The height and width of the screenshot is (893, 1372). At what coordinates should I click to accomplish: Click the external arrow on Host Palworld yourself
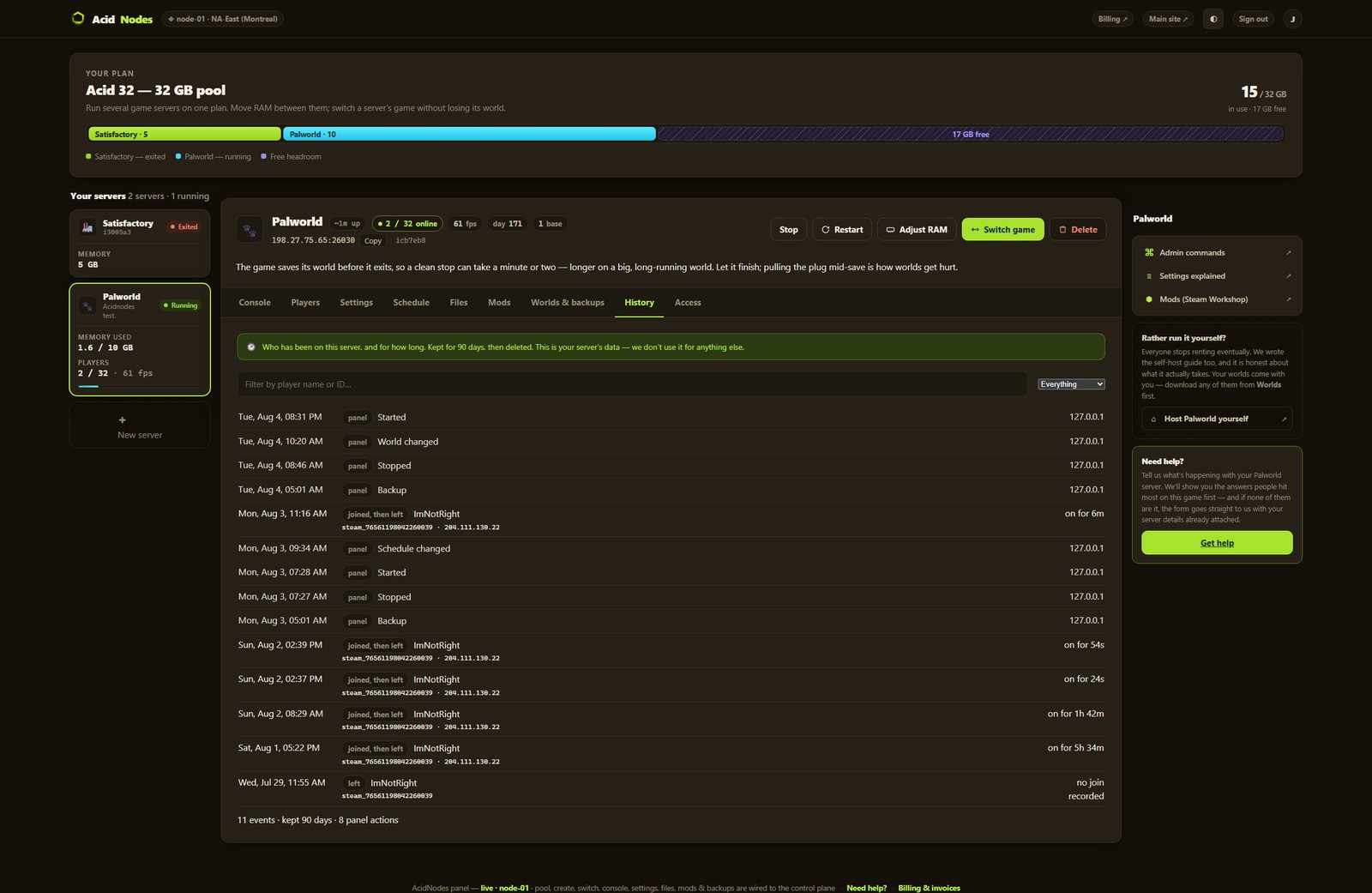(x=1284, y=419)
